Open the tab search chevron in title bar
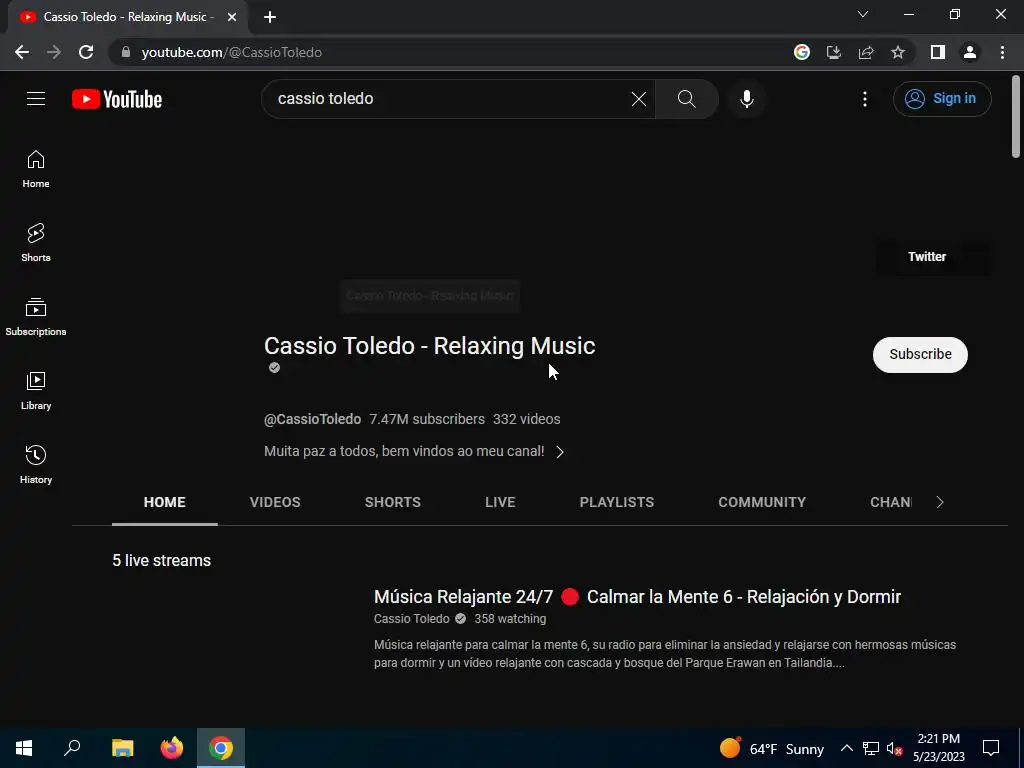1024x768 pixels. tap(863, 14)
